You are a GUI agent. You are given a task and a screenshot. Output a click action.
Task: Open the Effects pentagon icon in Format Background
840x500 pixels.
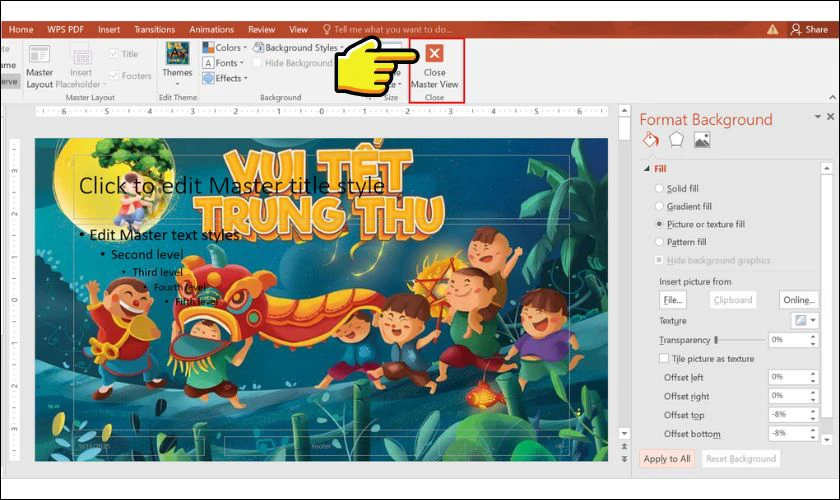tap(676, 140)
